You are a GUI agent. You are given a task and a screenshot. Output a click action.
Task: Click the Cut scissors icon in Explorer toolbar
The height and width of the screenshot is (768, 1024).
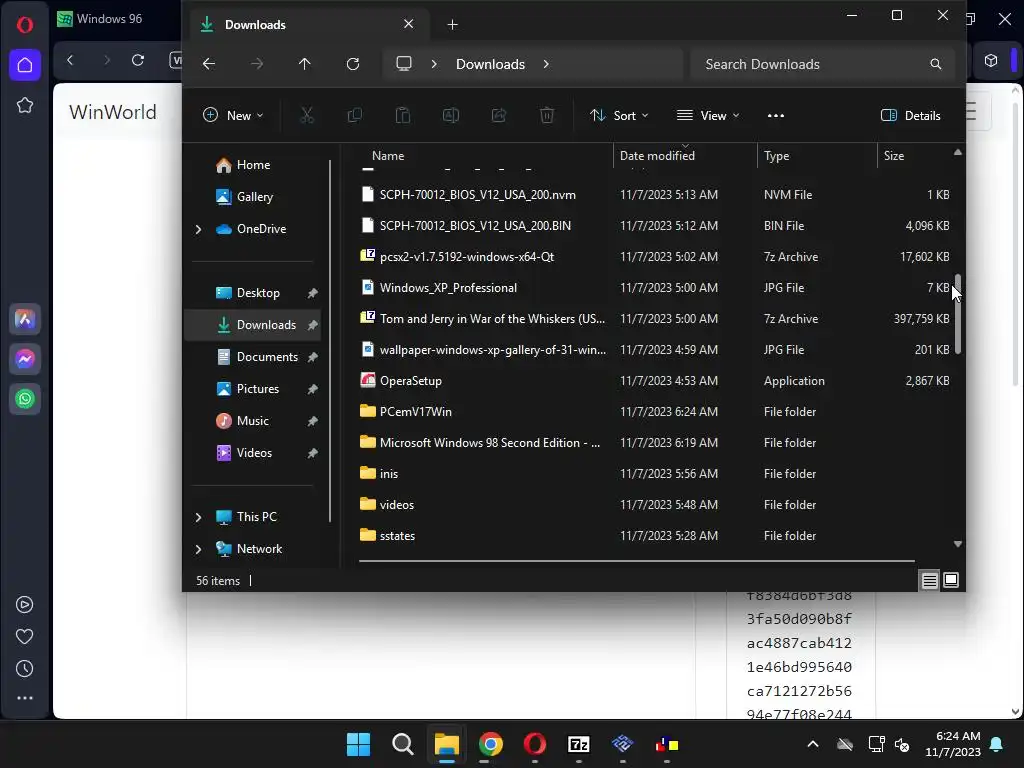[x=307, y=116]
